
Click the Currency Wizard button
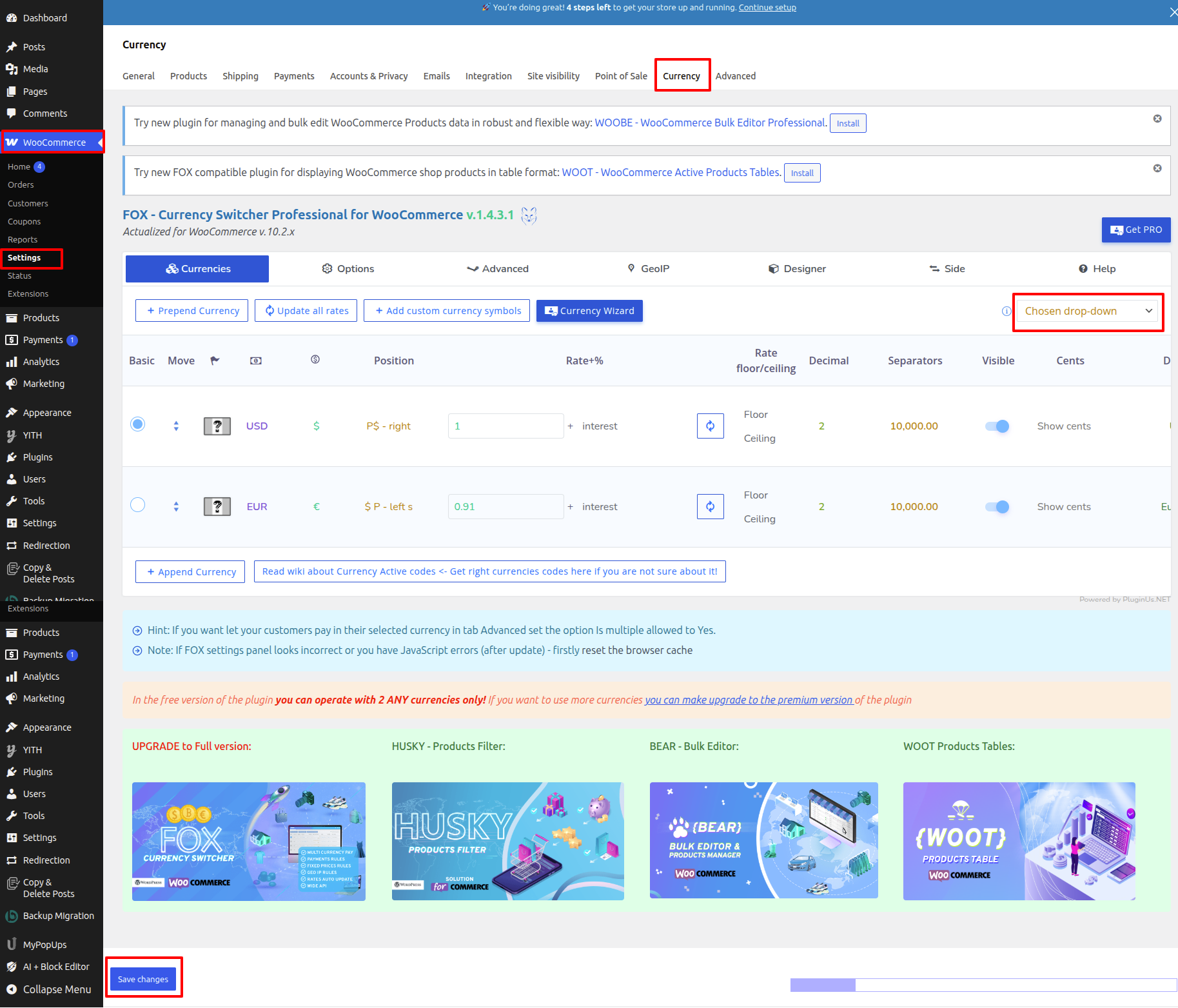click(x=589, y=311)
